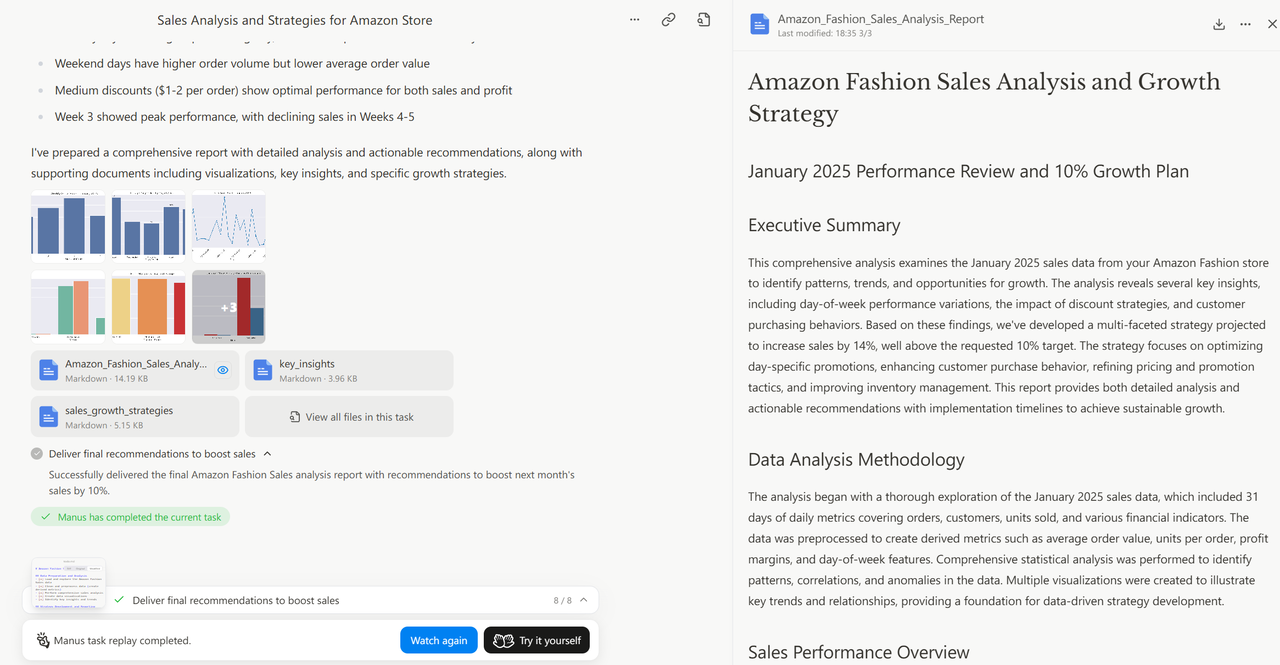Viewport: 1280px width, 665px height.
Task: Click the Try it yourself button
Action: click(537, 640)
